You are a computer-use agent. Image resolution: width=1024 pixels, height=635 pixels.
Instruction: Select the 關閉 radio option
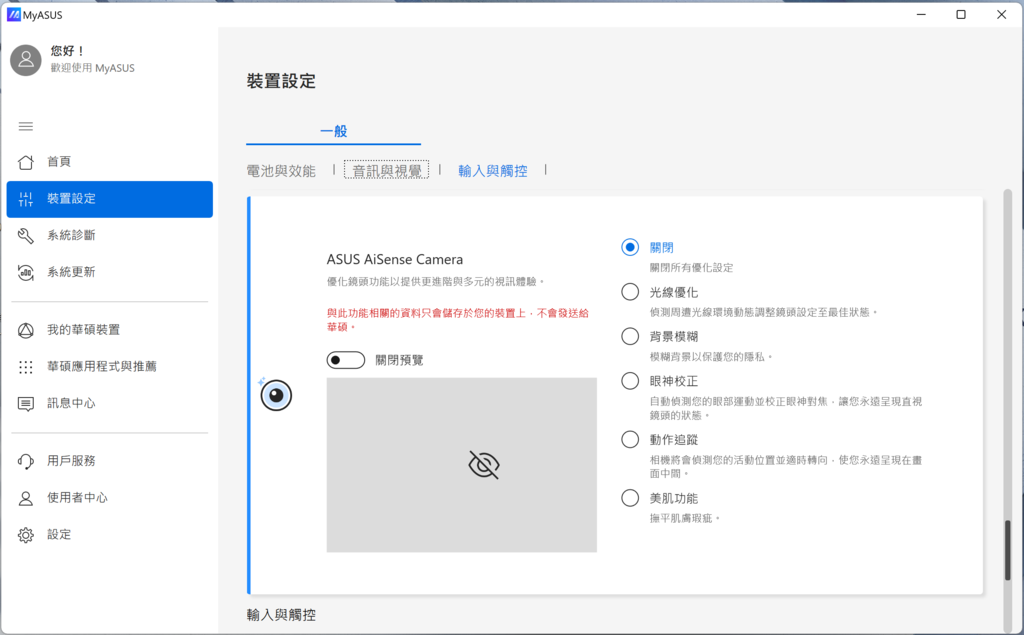[x=630, y=247]
